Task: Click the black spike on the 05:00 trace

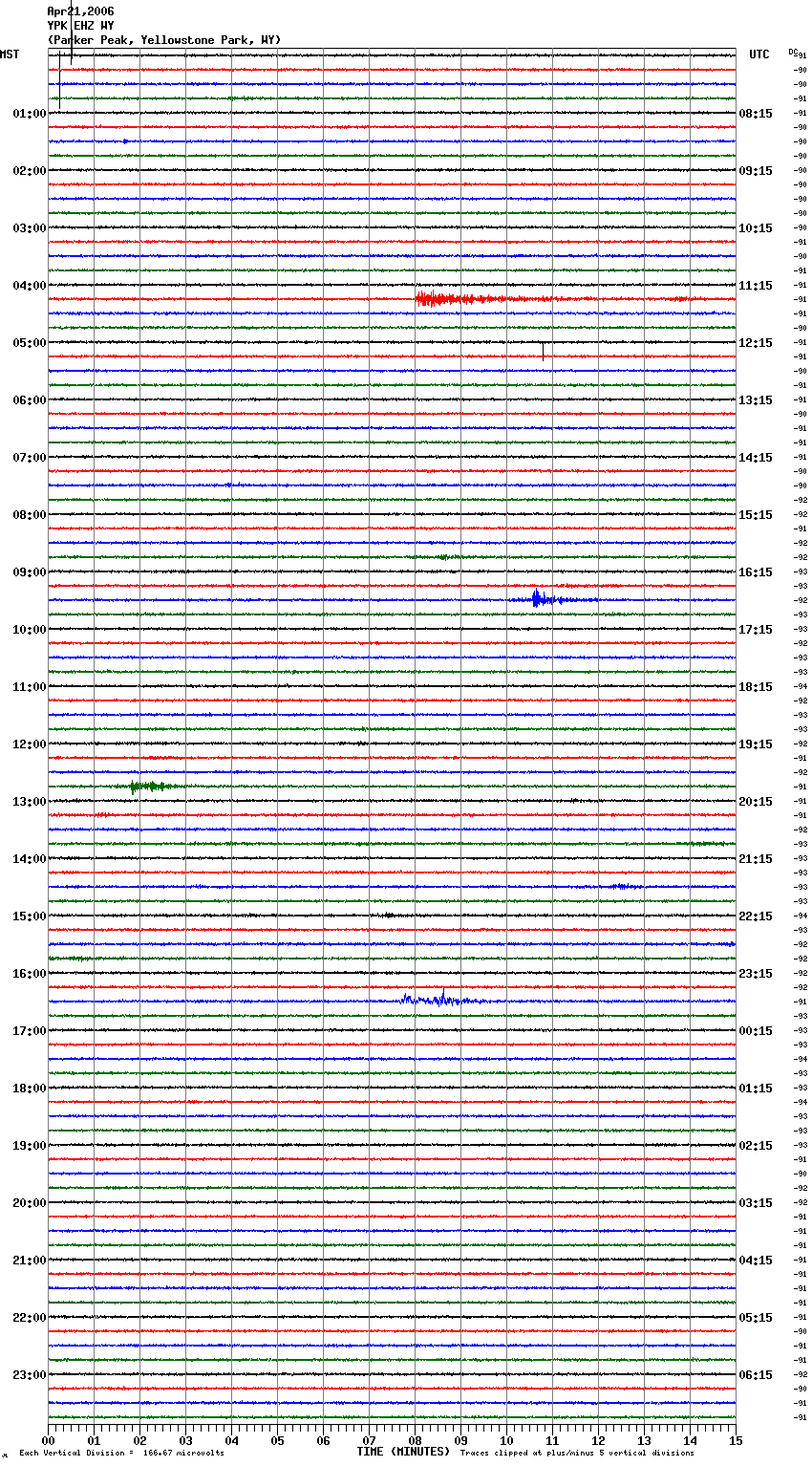Action: click(543, 350)
